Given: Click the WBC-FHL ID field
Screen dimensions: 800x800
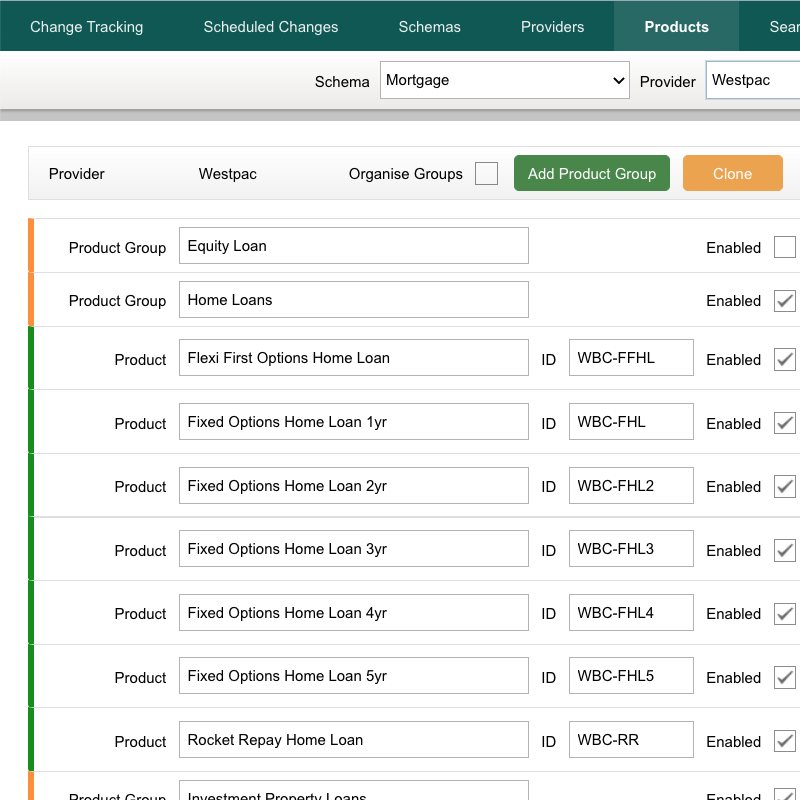Looking at the screenshot, I should tap(631, 421).
